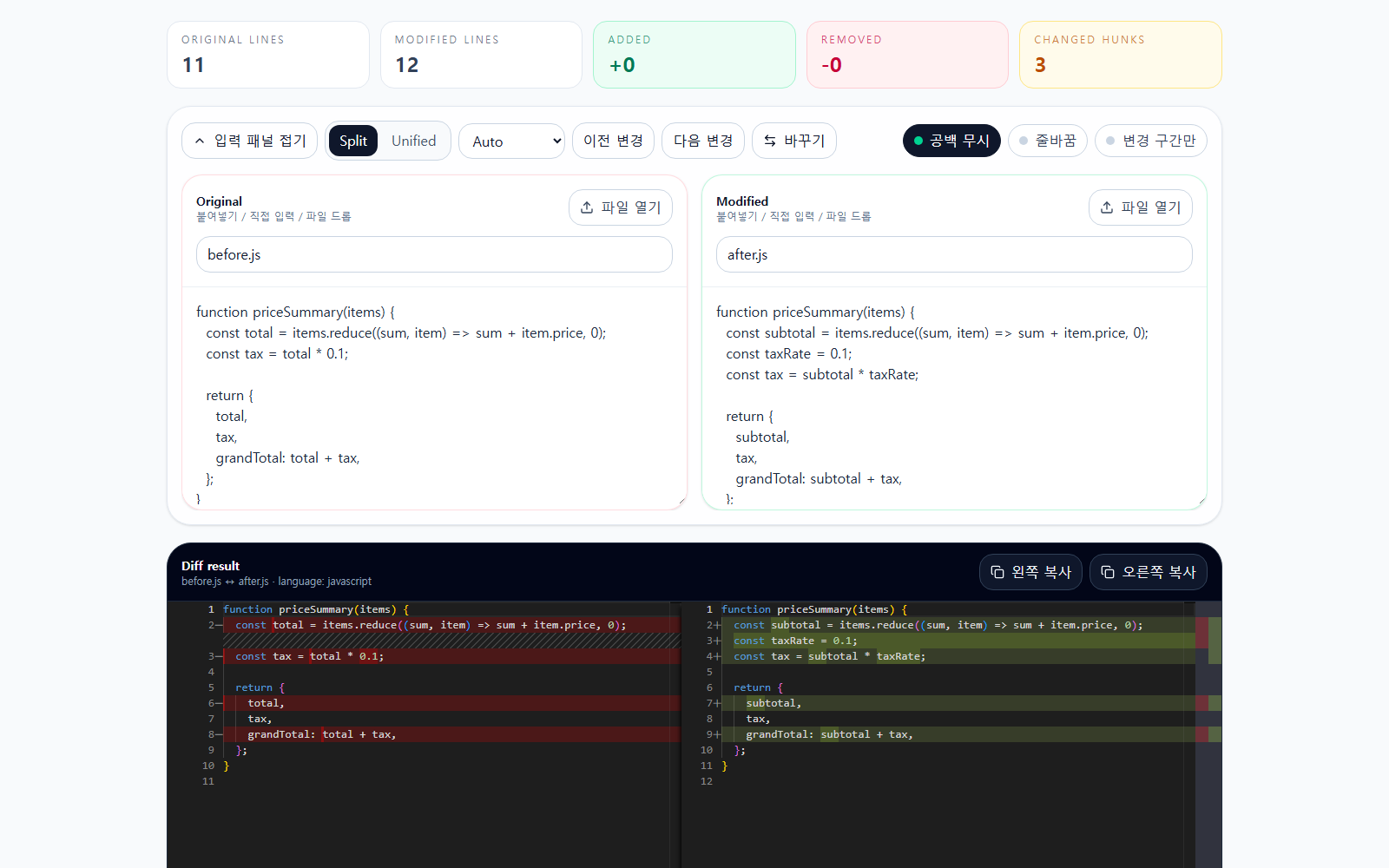1389x868 pixels.
Task: Click line number 11 in left diff gutter
Action: coord(208,781)
